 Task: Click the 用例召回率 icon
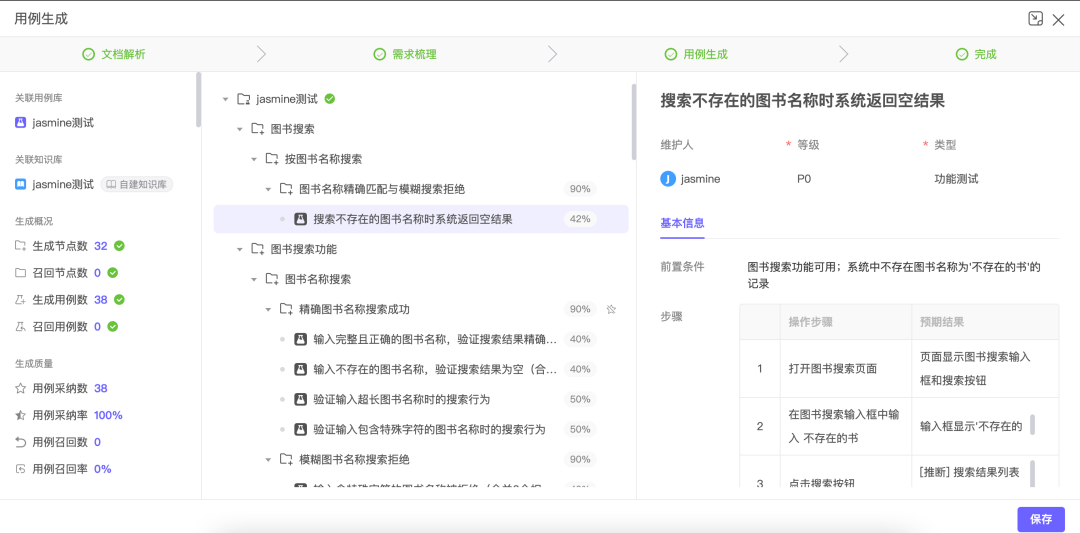(21, 469)
